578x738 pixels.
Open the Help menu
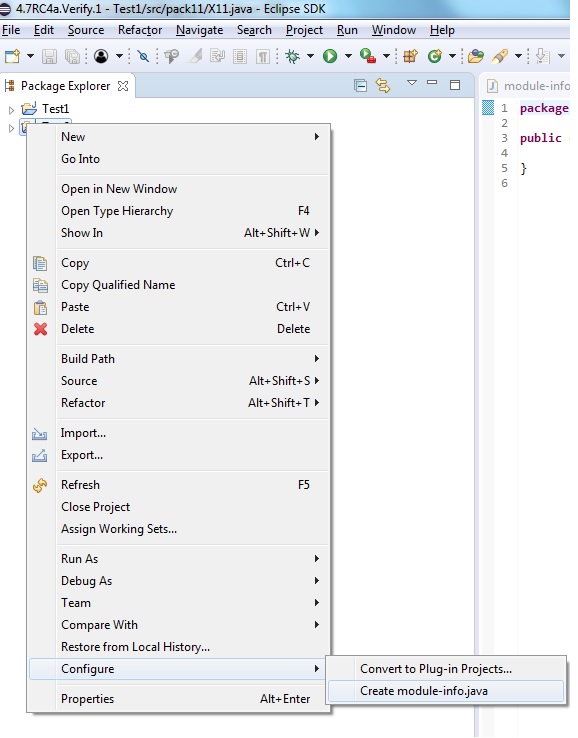click(x=442, y=30)
